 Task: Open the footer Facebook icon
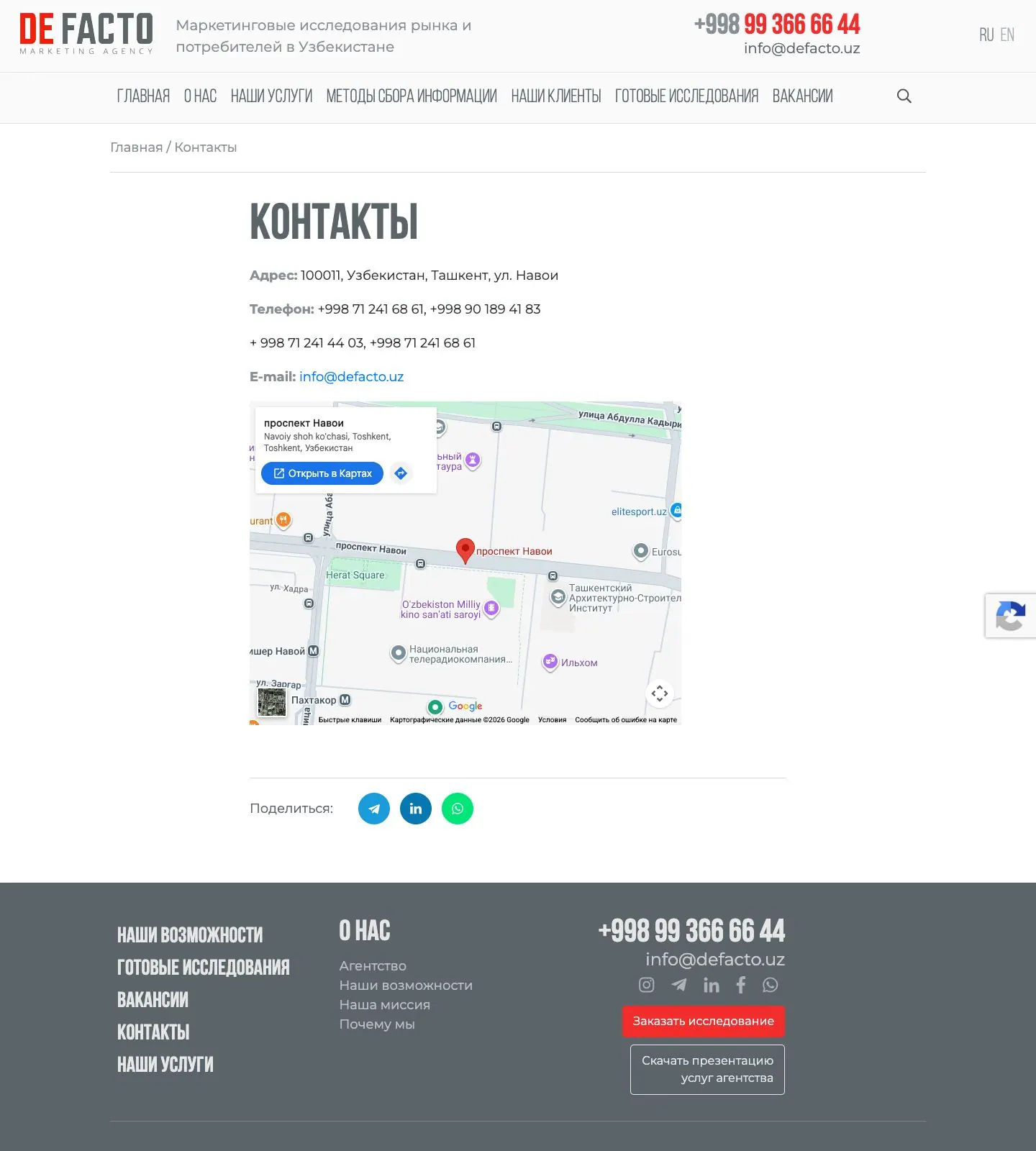click(741, 985)
